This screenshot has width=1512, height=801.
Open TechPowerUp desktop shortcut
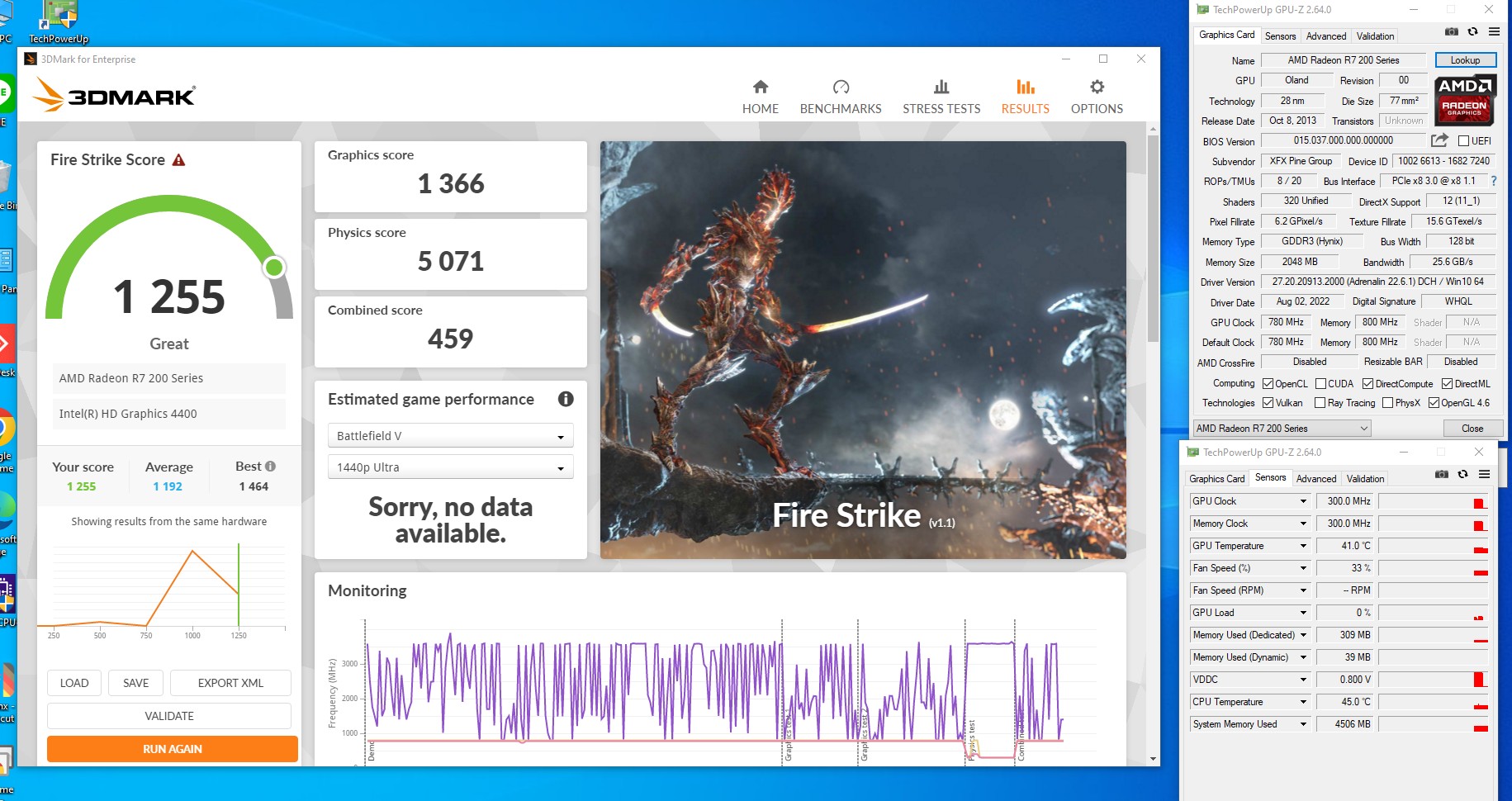tap(59, 22)
